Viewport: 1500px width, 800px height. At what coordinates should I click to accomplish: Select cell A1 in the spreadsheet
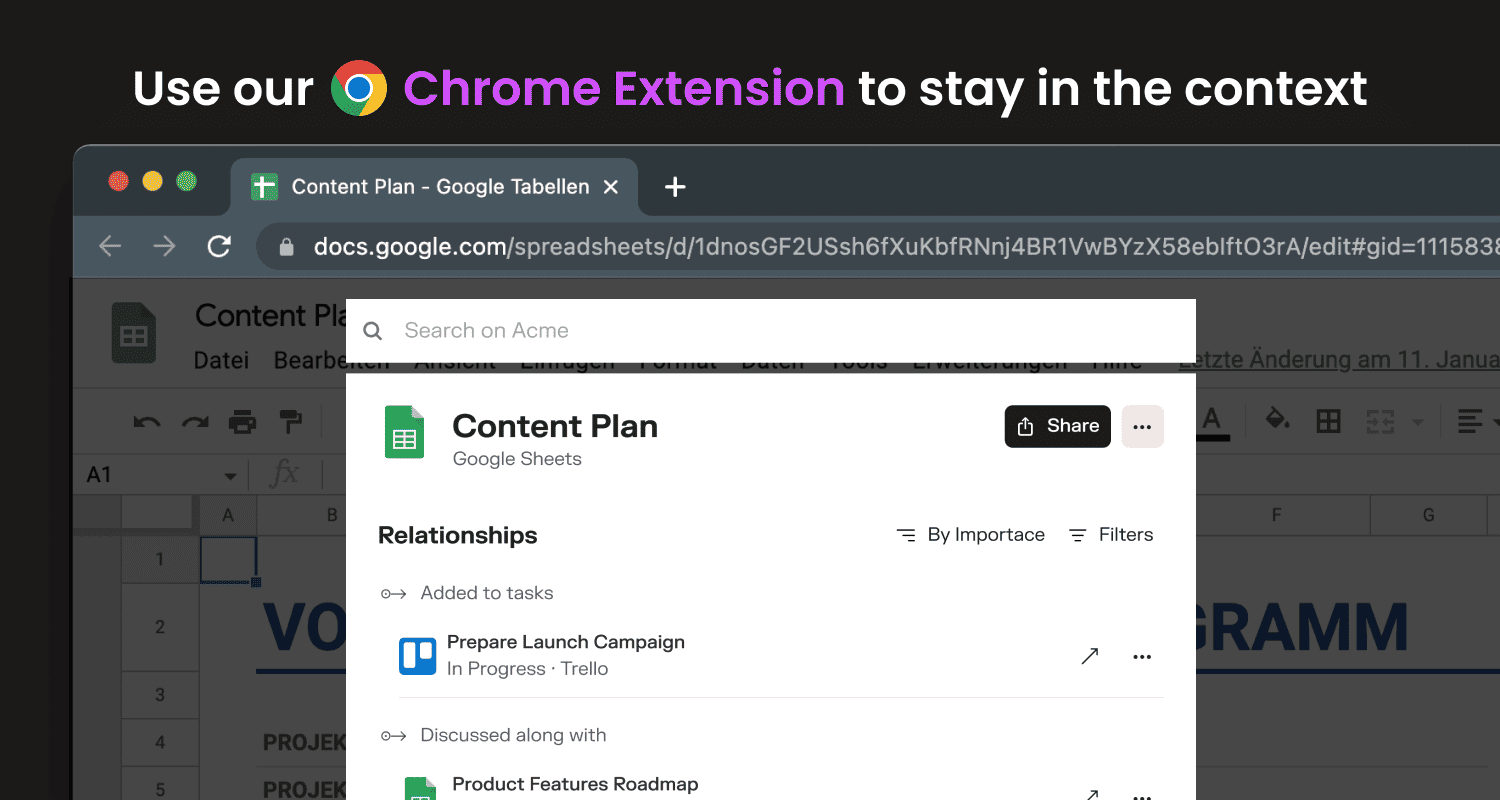(x=228, y=560)
